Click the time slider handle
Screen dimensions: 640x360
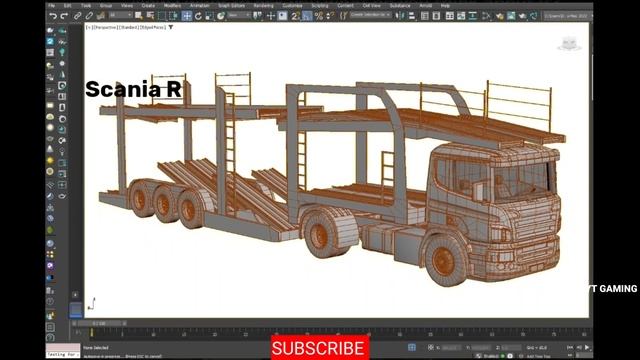click(99, 323)
